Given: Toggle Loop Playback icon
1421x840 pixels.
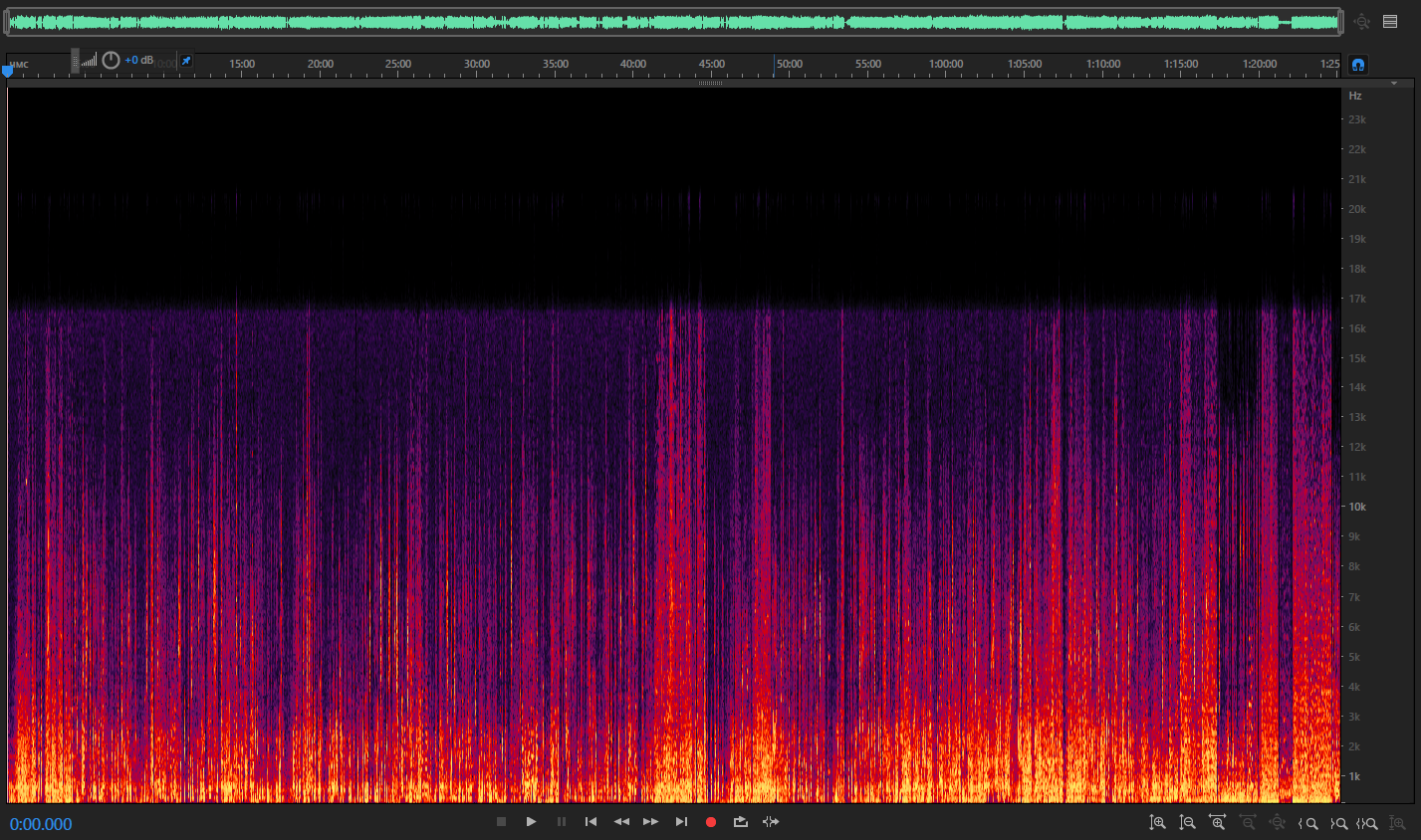Looking at the screenshot, I should click(x=740, y=822).
